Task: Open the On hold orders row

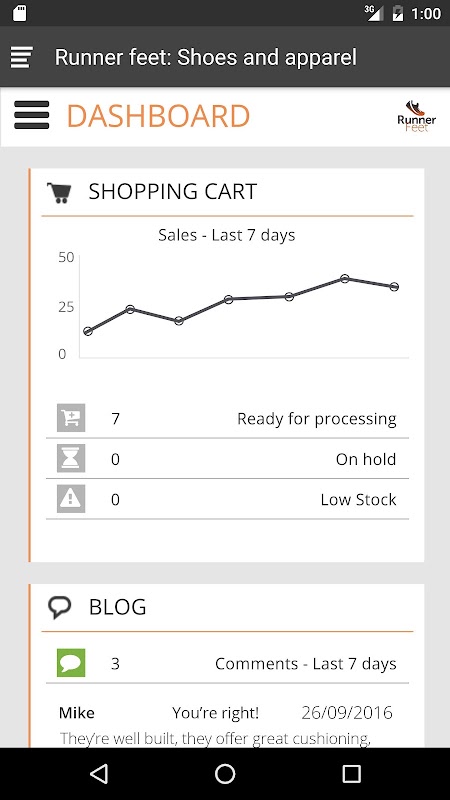Action: click(227, 459)
